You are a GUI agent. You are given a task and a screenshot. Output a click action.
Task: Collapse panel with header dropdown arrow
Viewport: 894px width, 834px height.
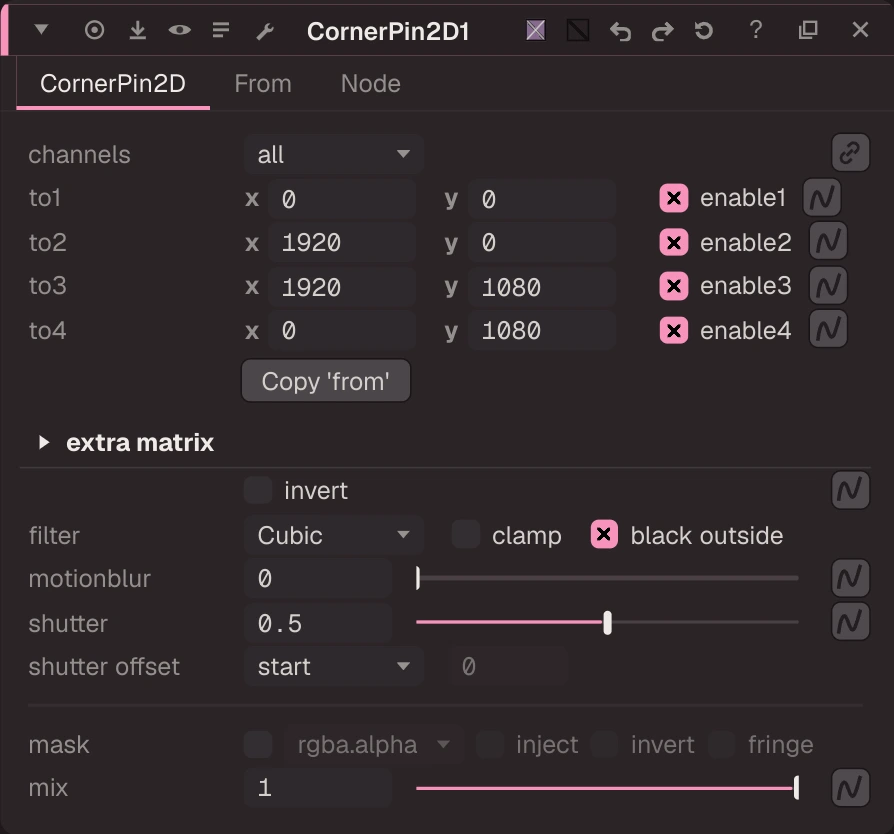(41, 29)
